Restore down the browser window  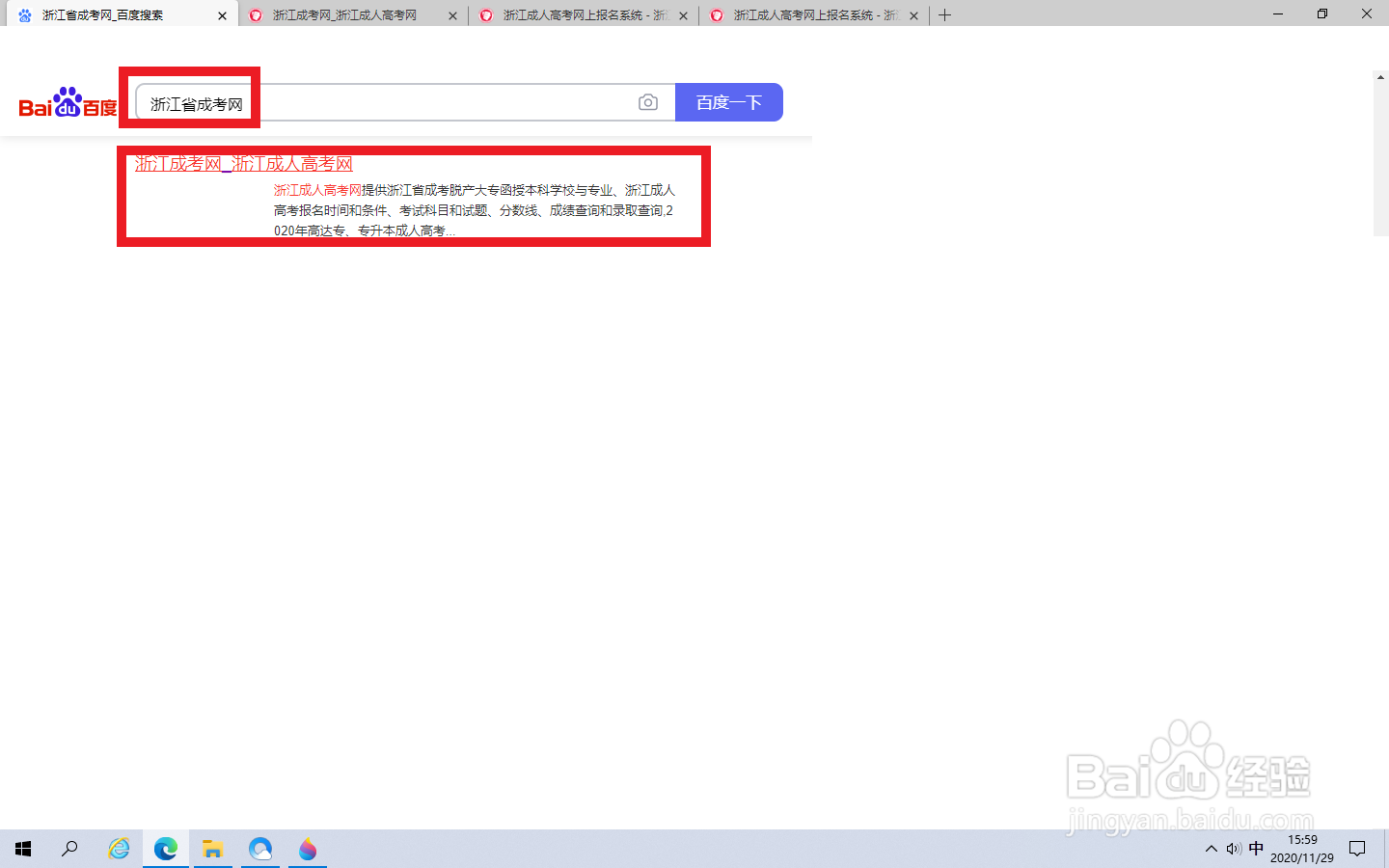[1322, 14]
